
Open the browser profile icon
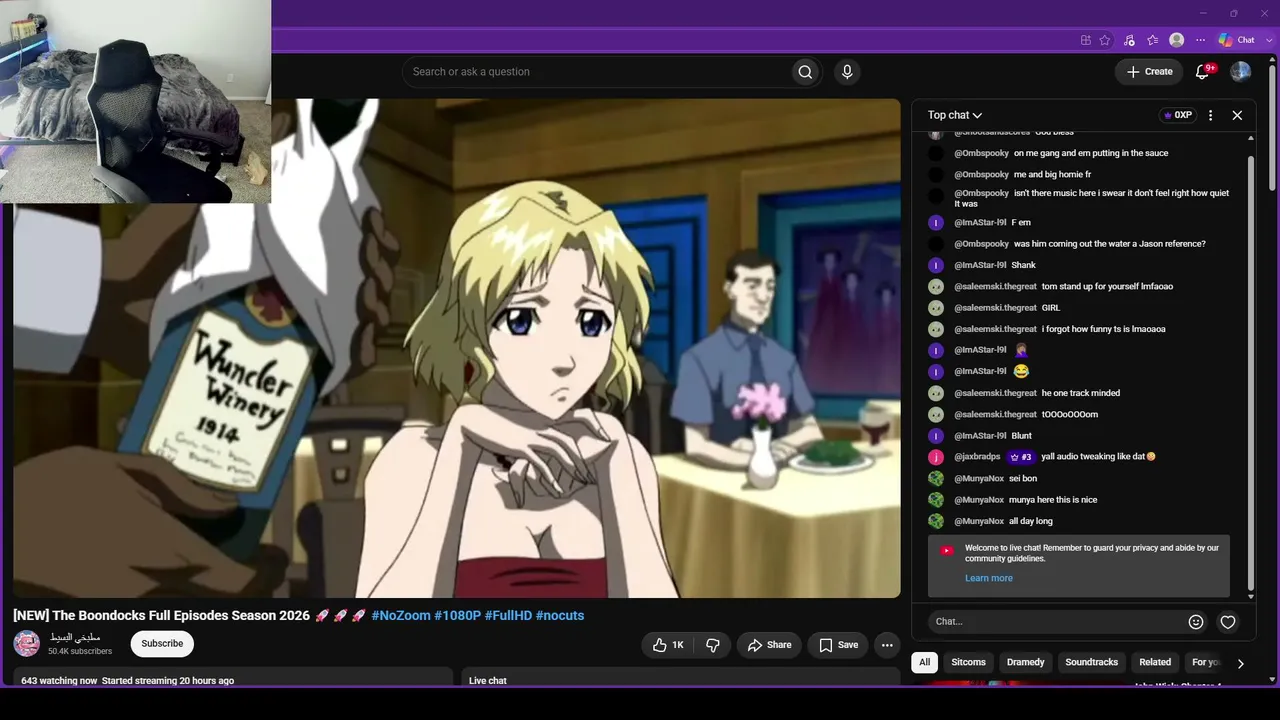(1177, 40)
